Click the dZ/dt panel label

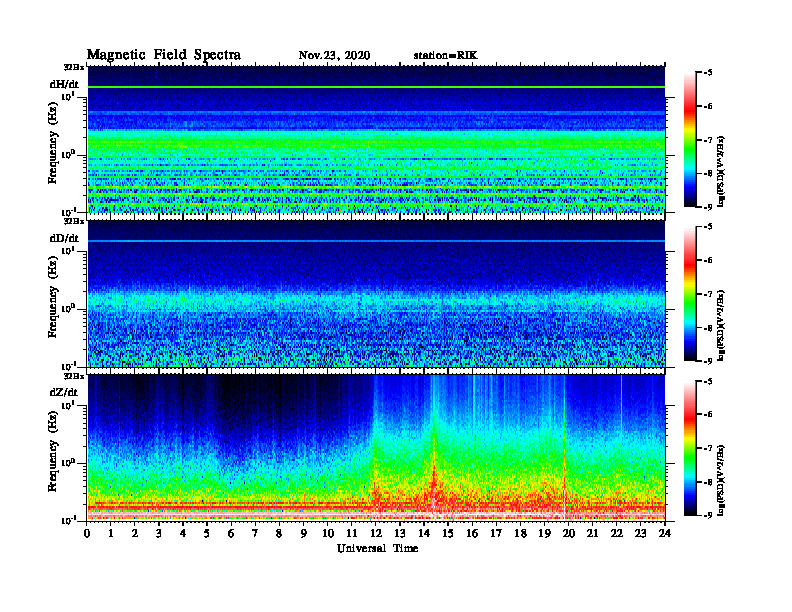tap(64, 392)
